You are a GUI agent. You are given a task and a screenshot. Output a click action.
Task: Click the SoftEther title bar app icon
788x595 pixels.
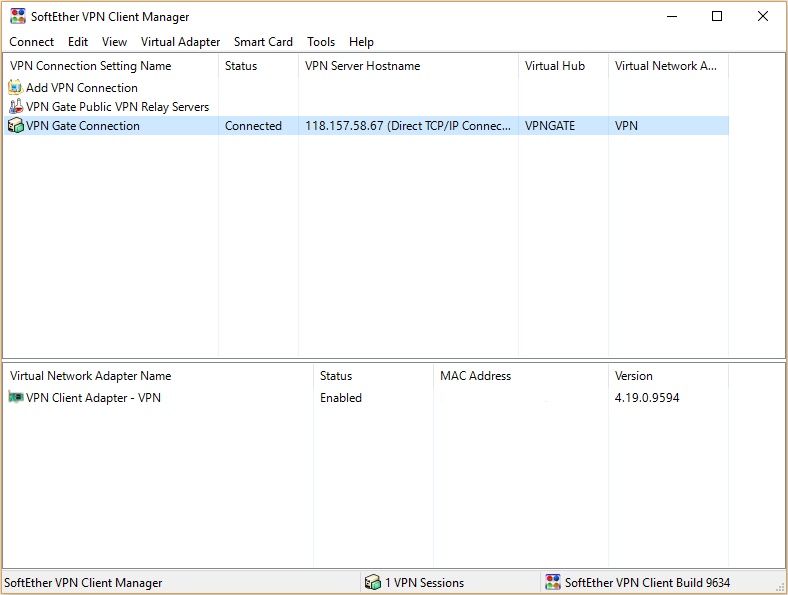click(18, 16)
